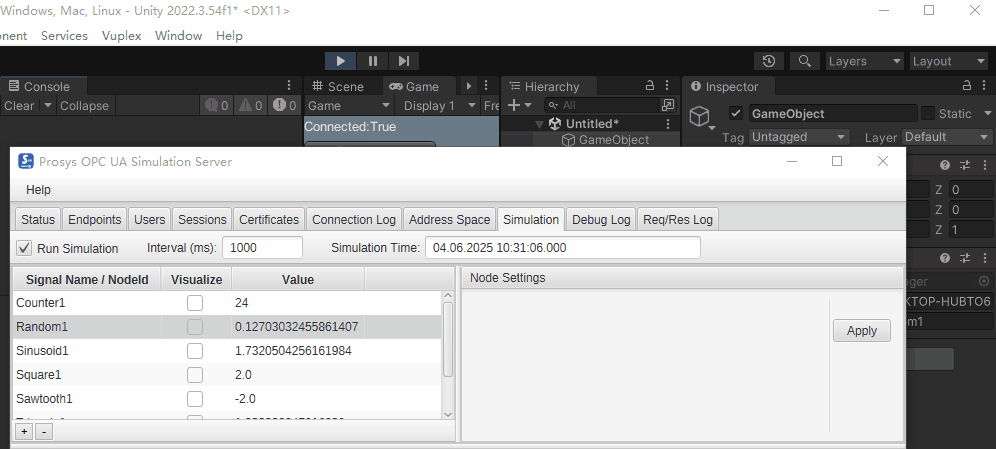Open Hierarchy panel three-dot menu
The height and width of the screenshot is (449, 996).
point(667,86)
